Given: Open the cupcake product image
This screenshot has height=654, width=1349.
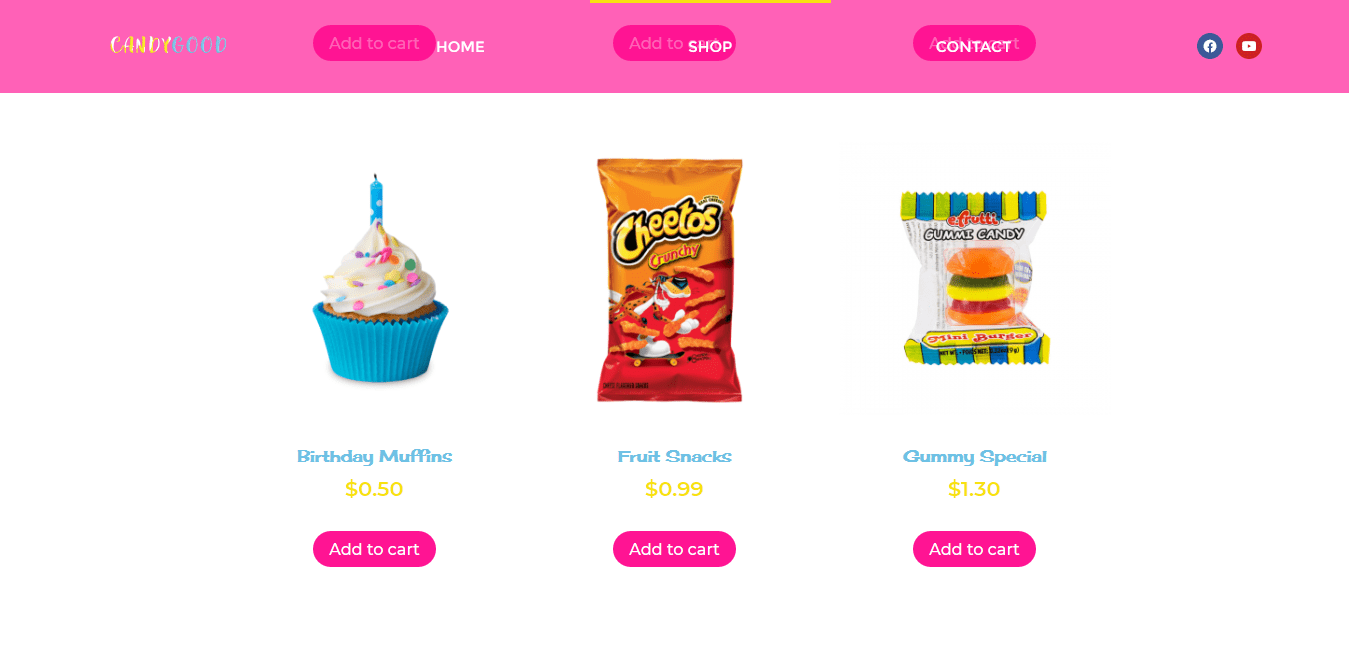Looking at the screenshot, I should tap(379, 279).
